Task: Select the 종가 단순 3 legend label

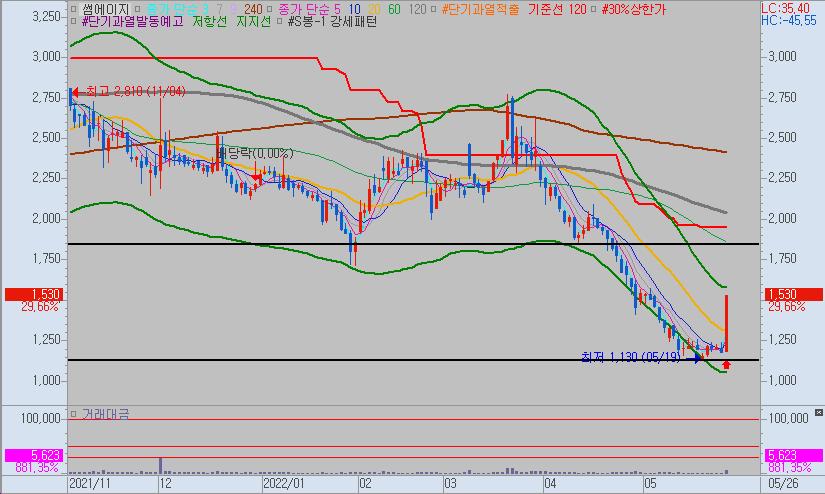Action: point(177,9)
